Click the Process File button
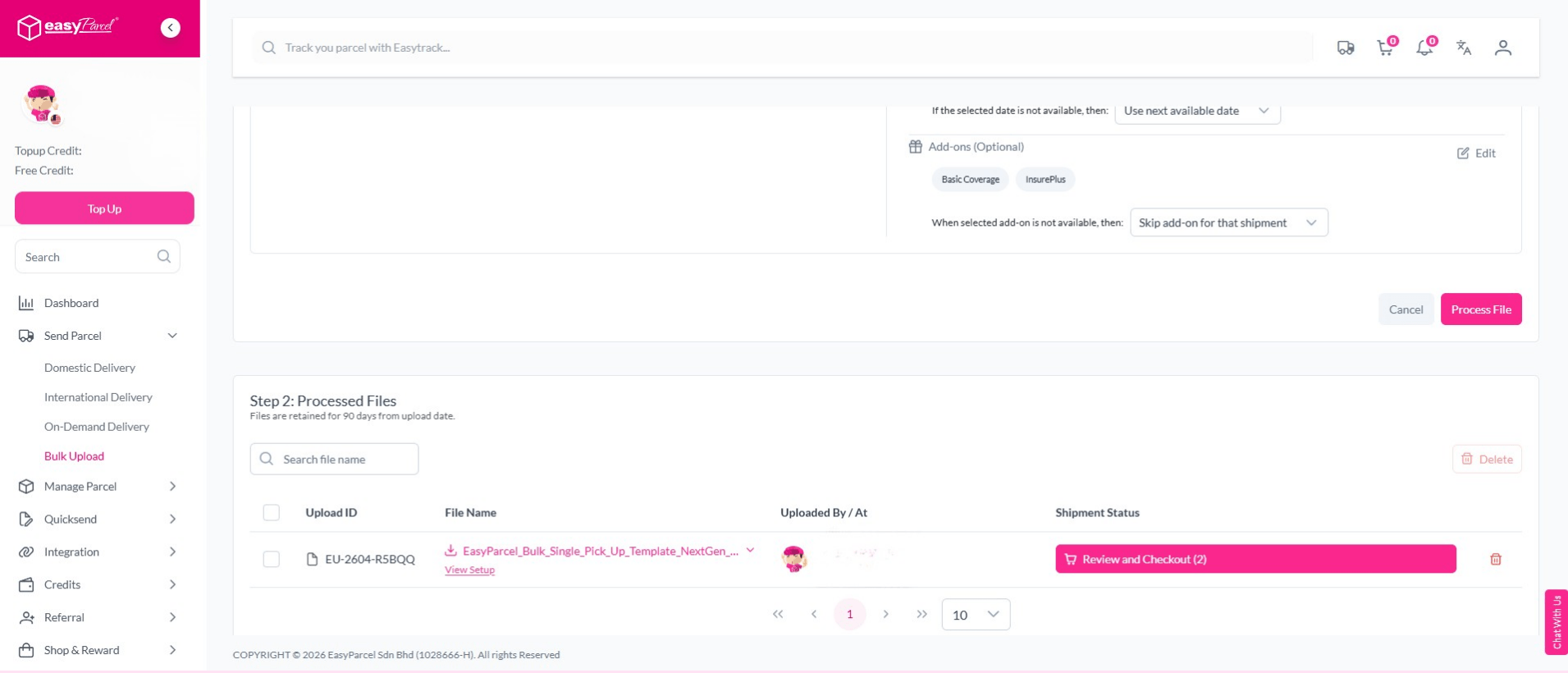 (x=1480, y=309)
